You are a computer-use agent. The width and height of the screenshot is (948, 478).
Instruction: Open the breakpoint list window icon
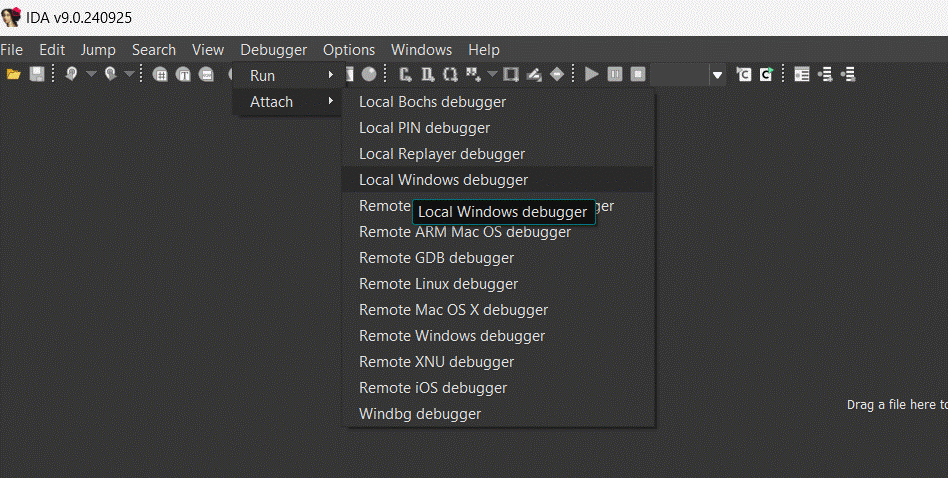pos(802,74)
